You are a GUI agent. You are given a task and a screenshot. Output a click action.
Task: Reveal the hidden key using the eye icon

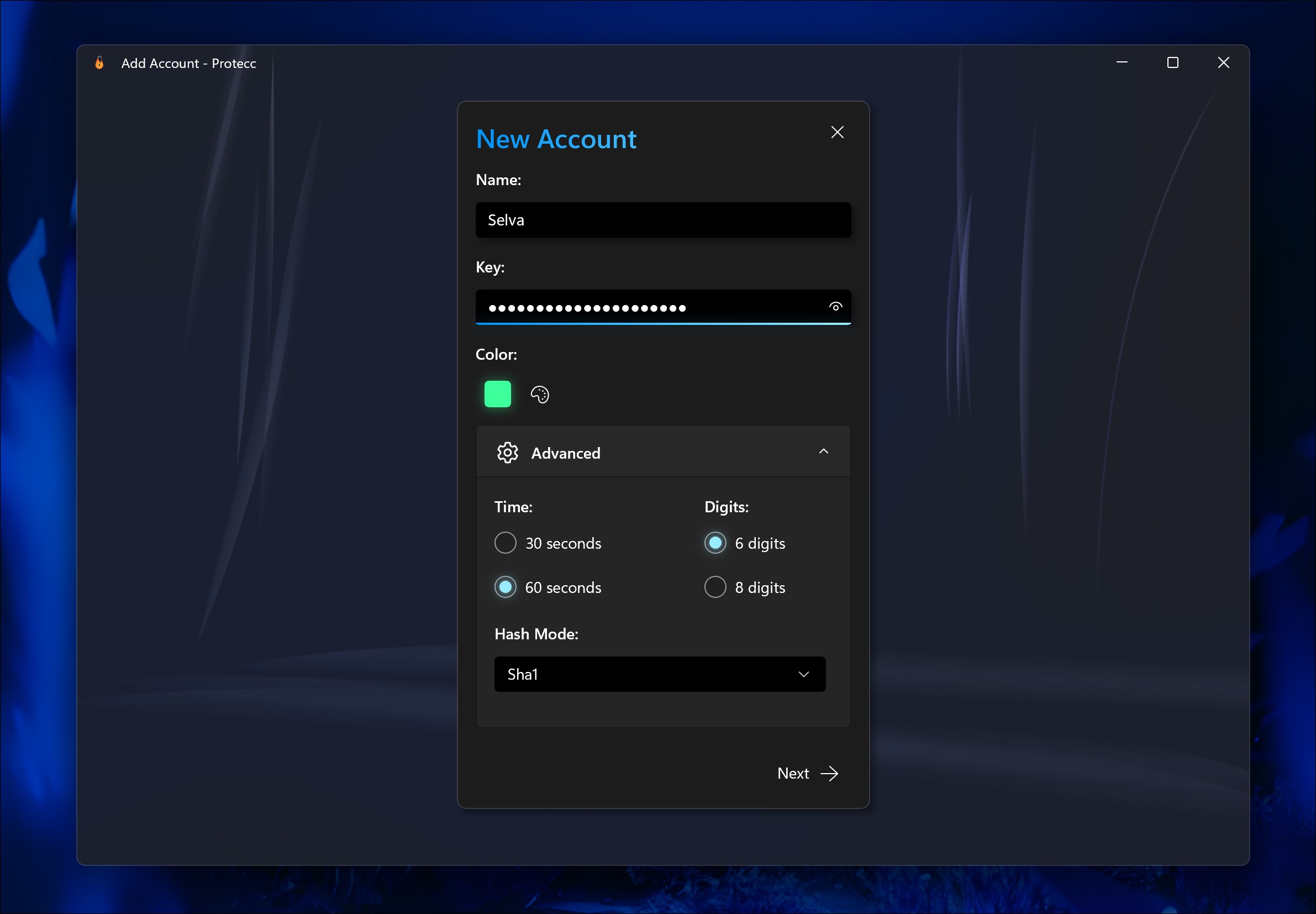pyautogui.click(x=835, y=307)
